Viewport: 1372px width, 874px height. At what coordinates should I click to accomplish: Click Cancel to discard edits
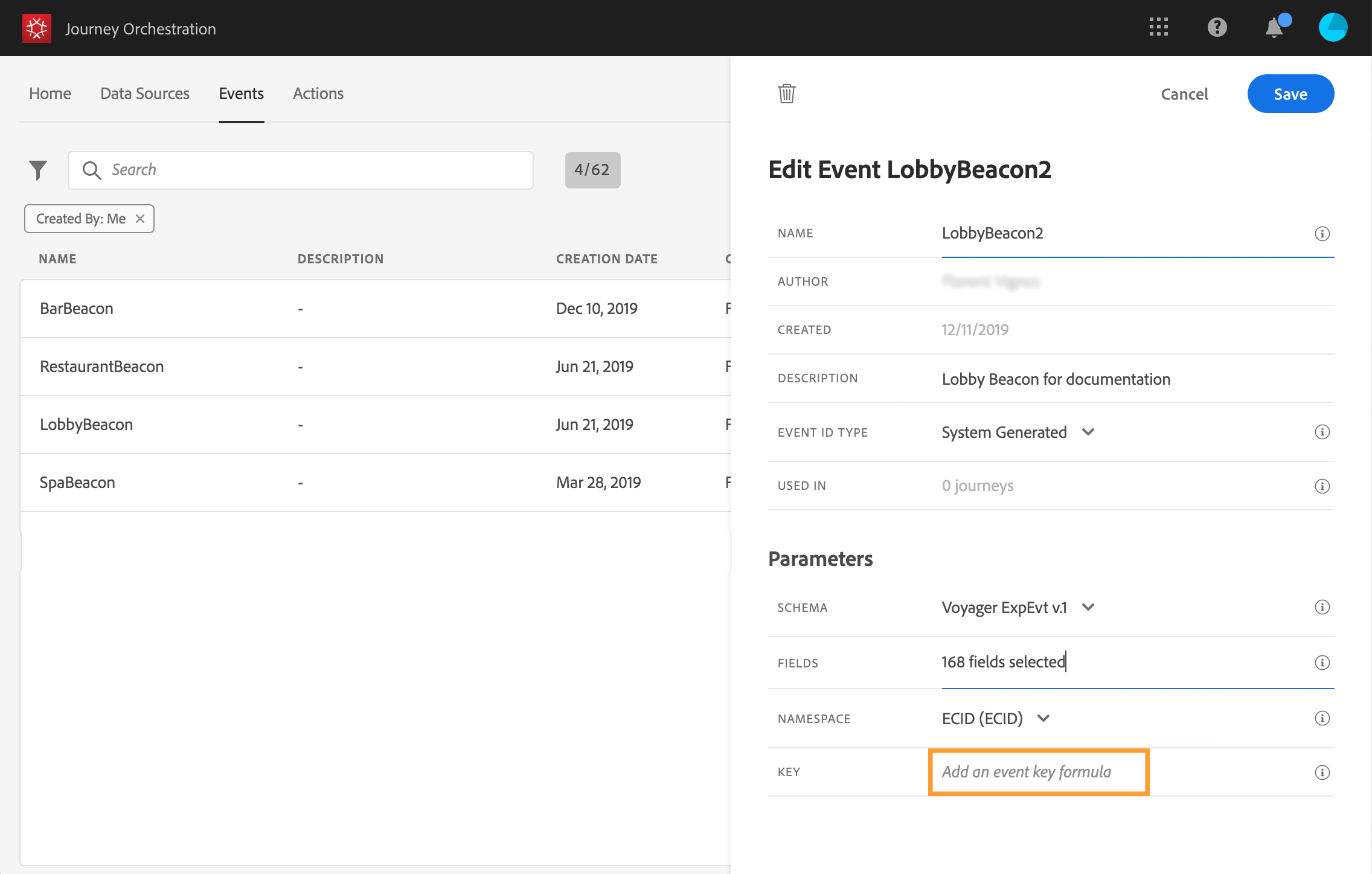(1184, 94)
